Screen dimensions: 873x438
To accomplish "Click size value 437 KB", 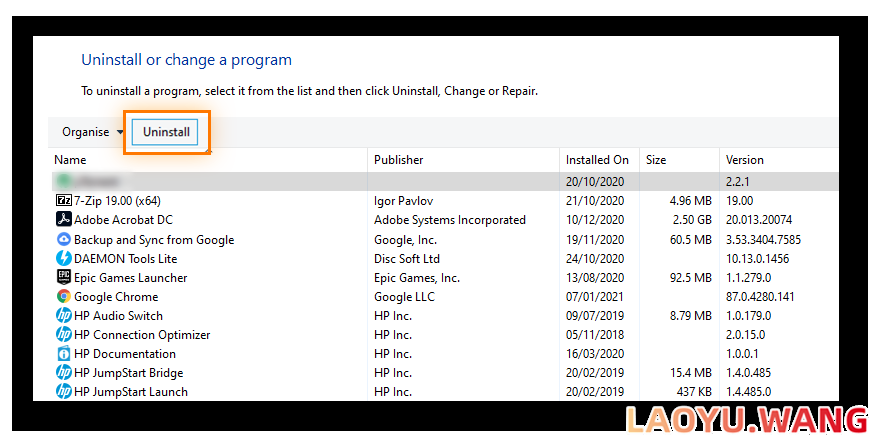I will [694, 391].
